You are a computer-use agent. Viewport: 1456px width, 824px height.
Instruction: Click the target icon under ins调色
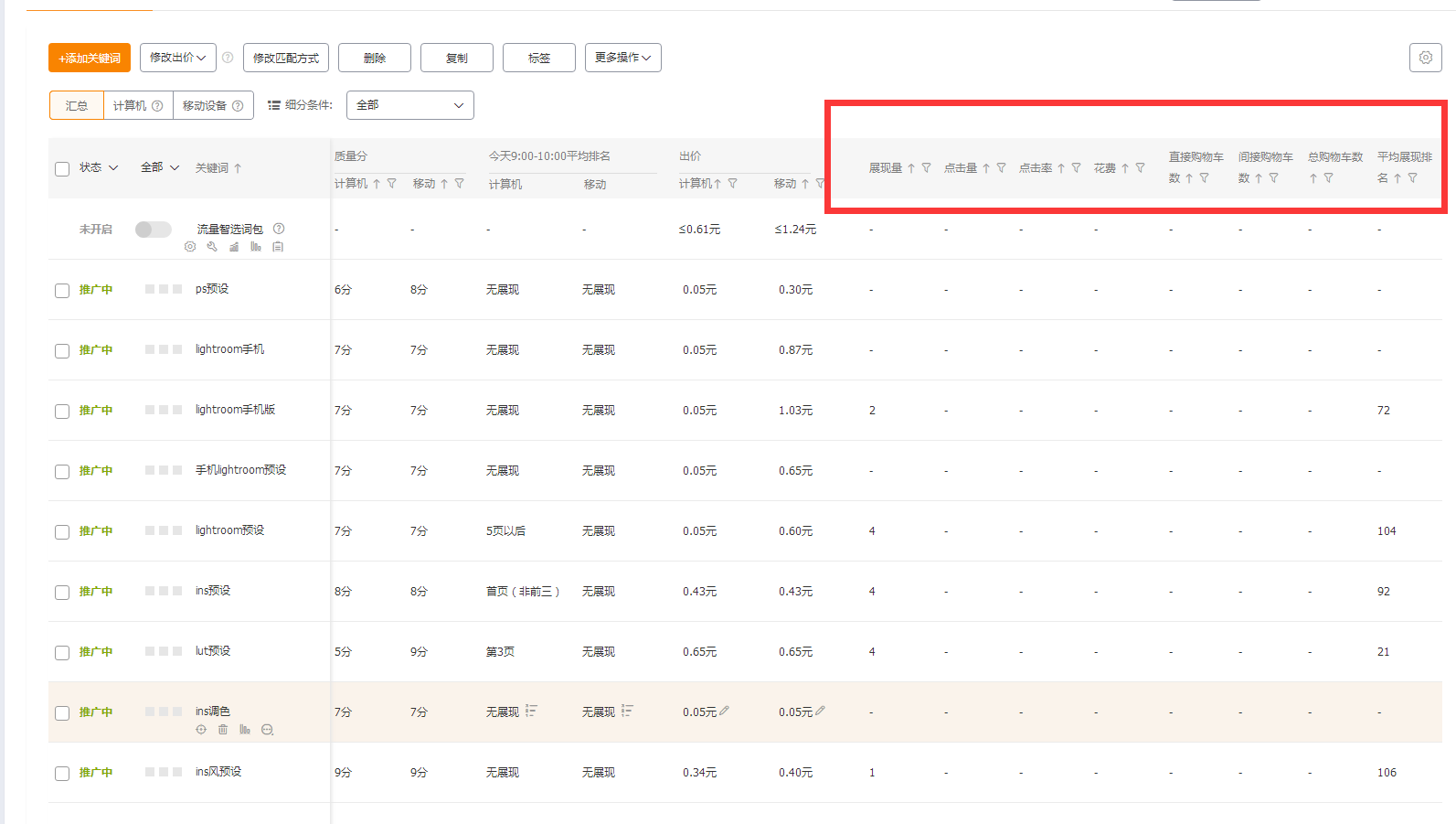201,730
